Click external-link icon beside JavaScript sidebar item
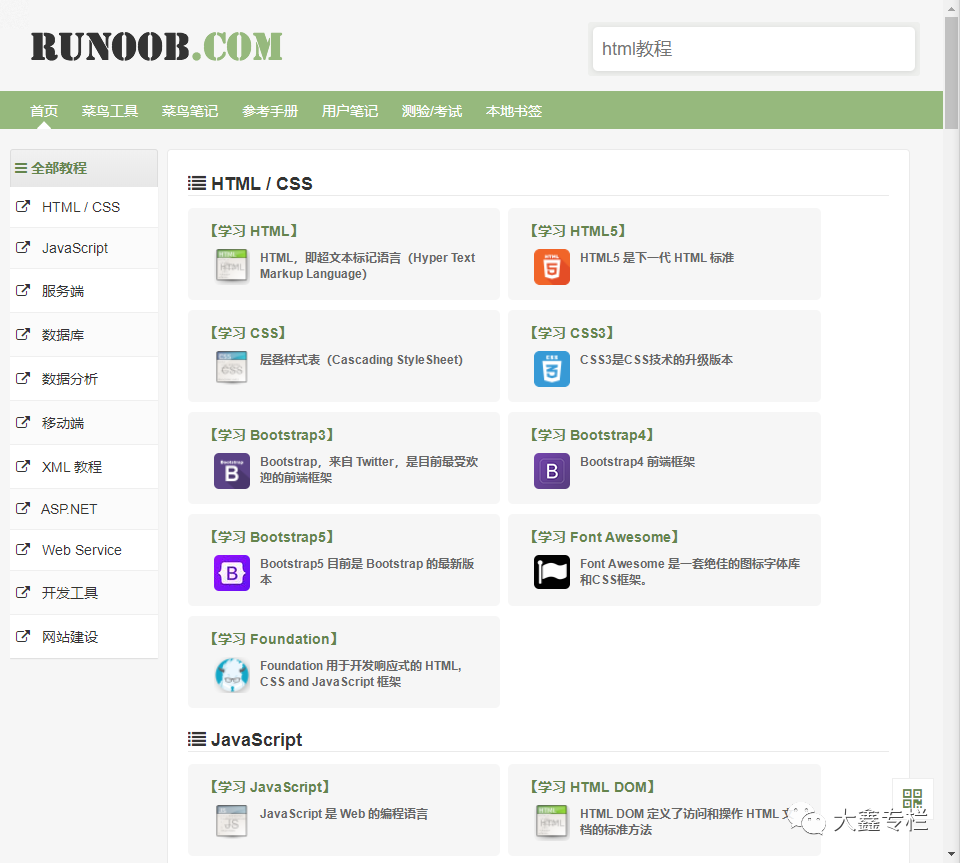960x863 pixels. tap(23, 247)
